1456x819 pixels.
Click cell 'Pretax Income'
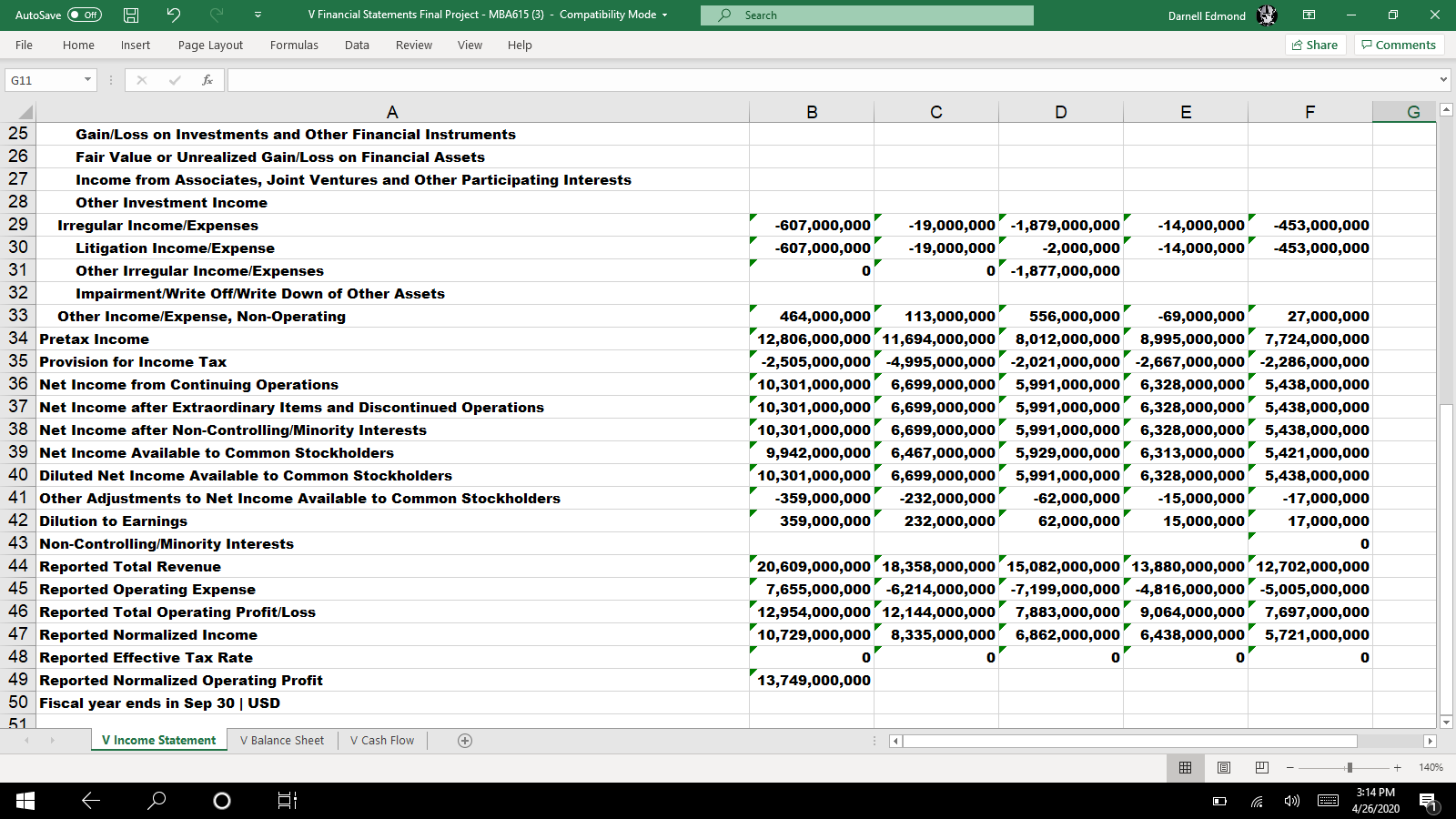[392, 339]
